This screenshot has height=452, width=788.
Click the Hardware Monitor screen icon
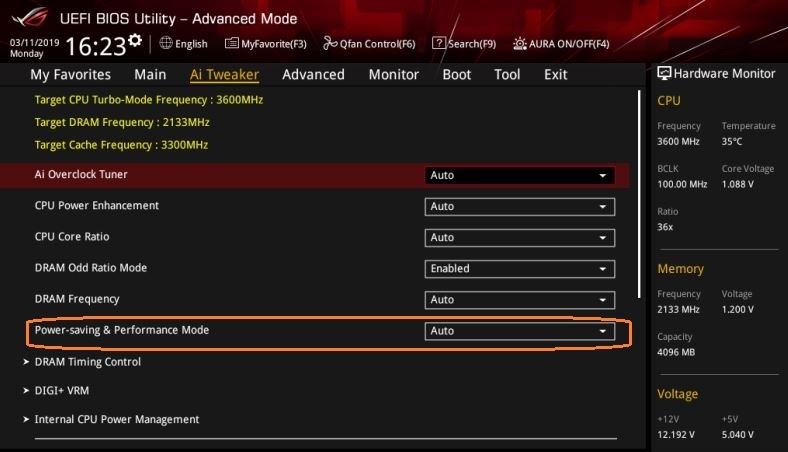point(664,73)
